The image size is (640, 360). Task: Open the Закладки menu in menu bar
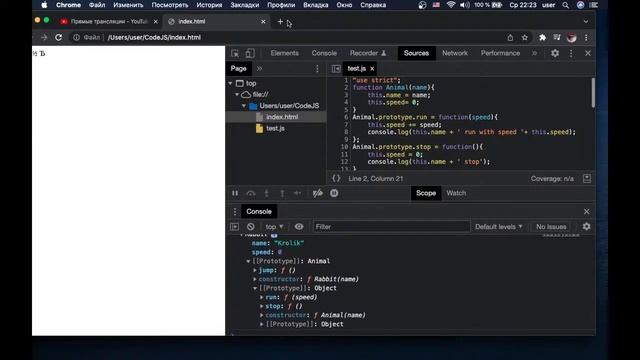(244, 5)
